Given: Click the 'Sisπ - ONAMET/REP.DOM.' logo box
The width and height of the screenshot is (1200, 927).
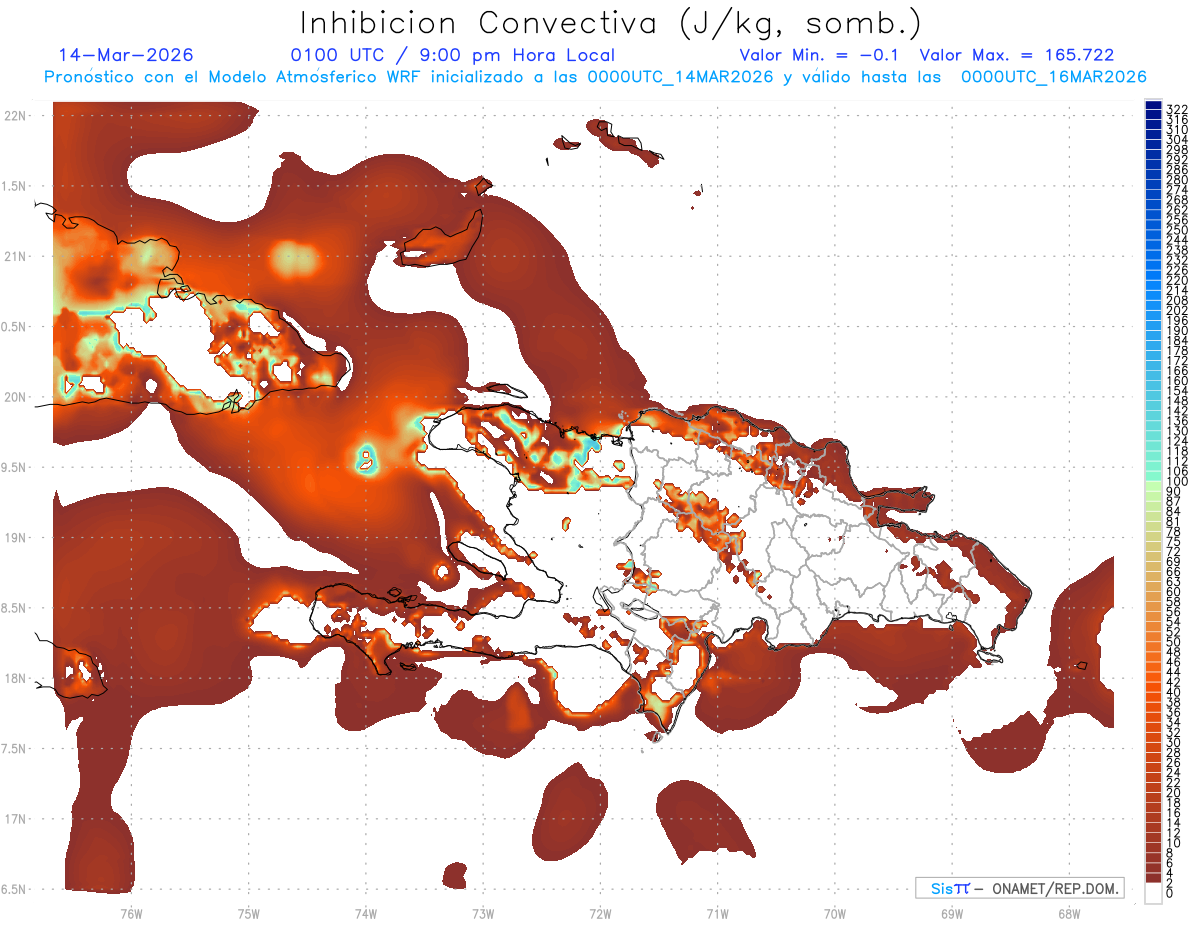Looking at the screenshot, I should point(1019,888).
